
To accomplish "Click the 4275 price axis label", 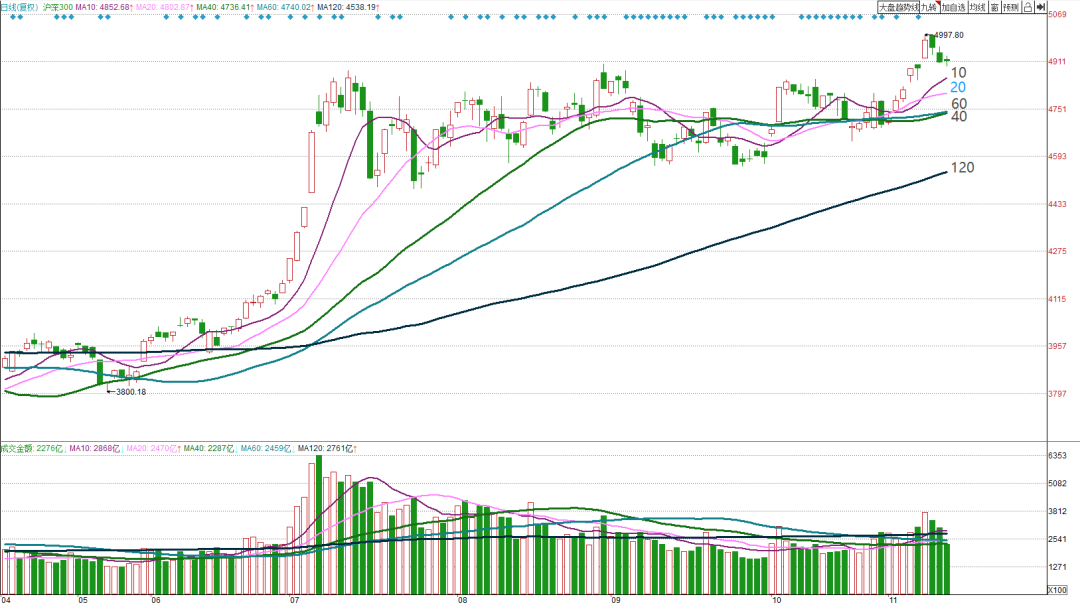I will [1057, 252].
